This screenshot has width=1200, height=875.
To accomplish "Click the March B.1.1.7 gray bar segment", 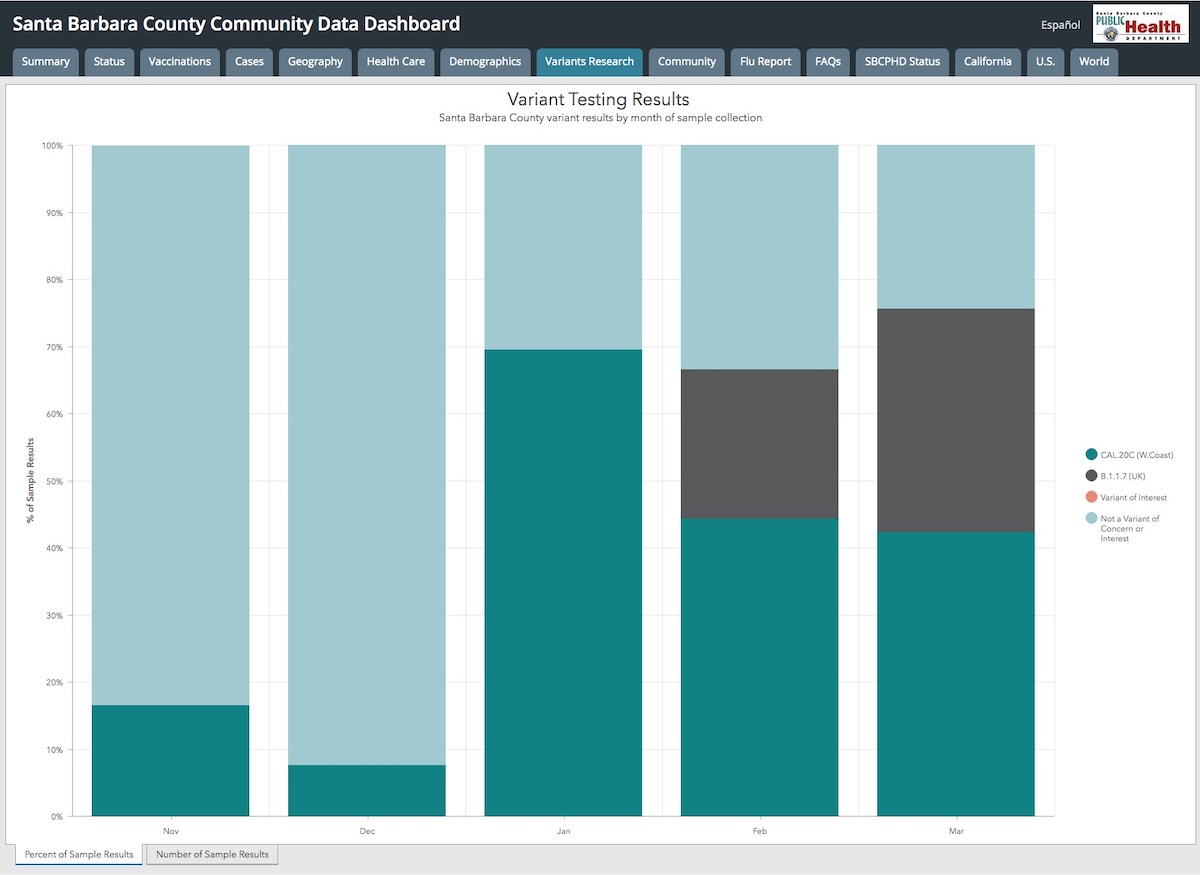I will pos(955,420).
